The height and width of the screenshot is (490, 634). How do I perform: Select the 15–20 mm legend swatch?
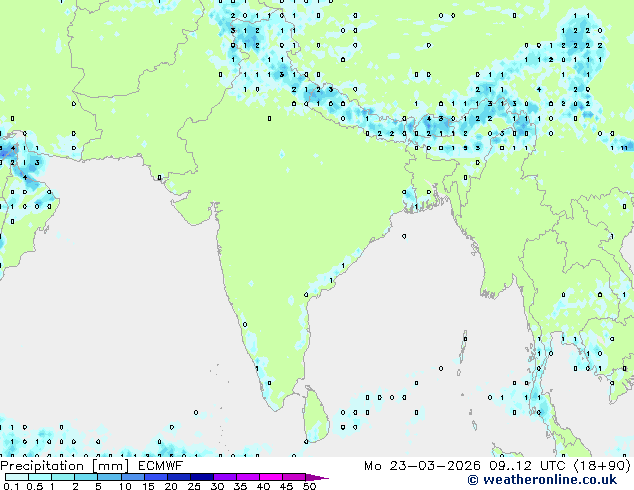155,477
